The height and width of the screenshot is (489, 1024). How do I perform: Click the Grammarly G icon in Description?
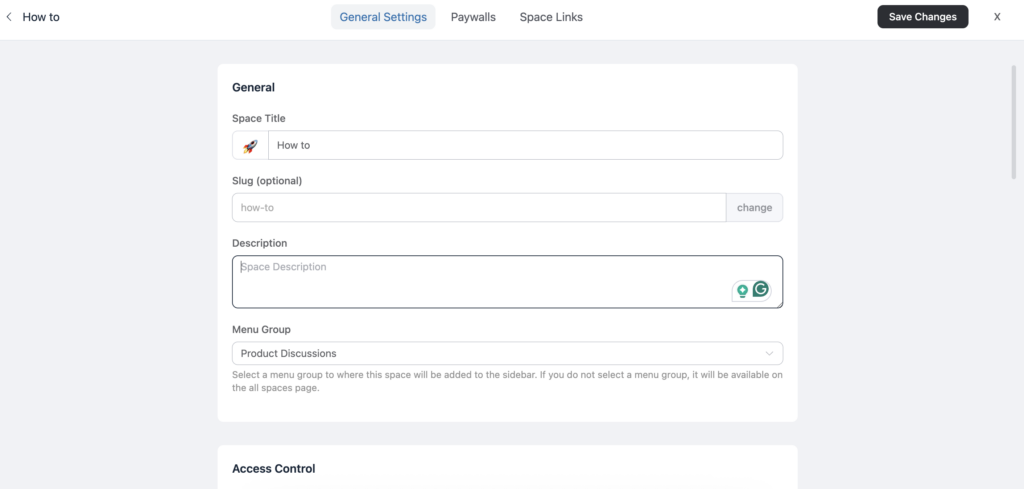761,290
